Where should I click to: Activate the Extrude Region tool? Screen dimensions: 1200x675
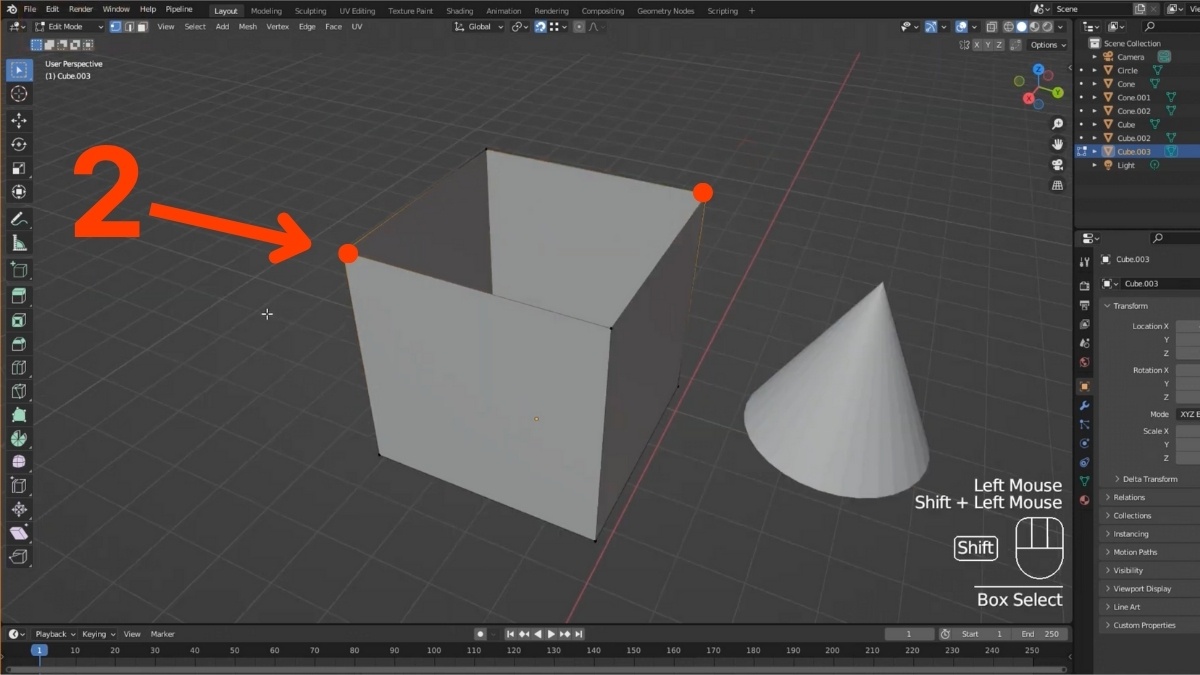click(x=19, y=296)
